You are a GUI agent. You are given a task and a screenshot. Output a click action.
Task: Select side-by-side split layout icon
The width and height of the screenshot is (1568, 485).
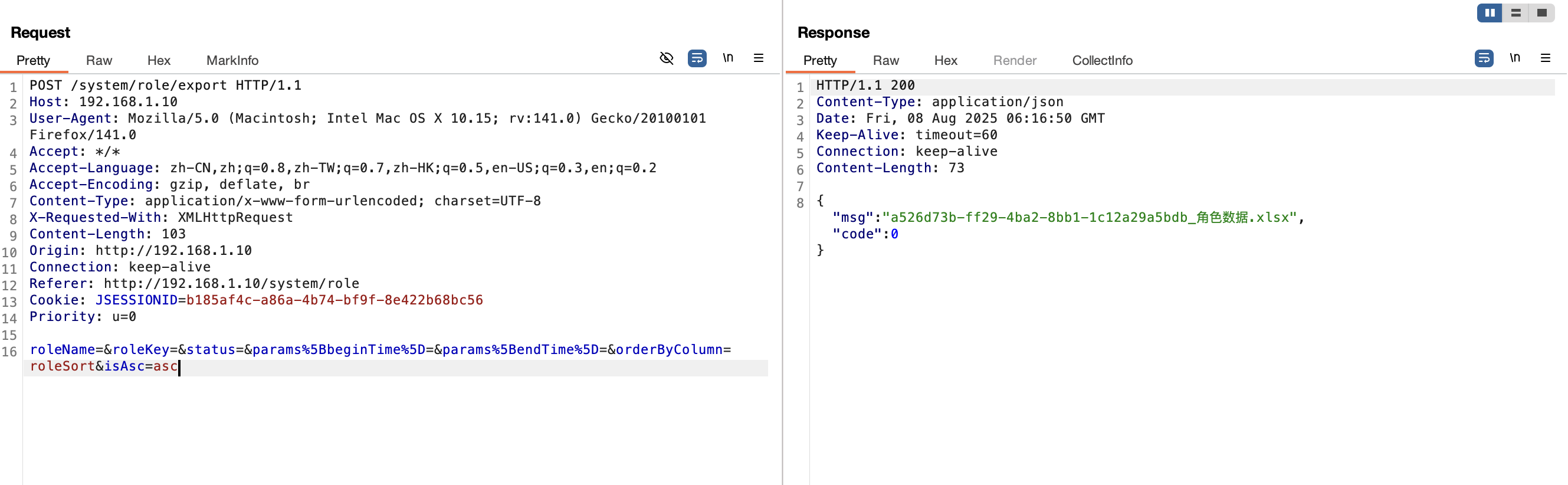[x=1490, y=13]
